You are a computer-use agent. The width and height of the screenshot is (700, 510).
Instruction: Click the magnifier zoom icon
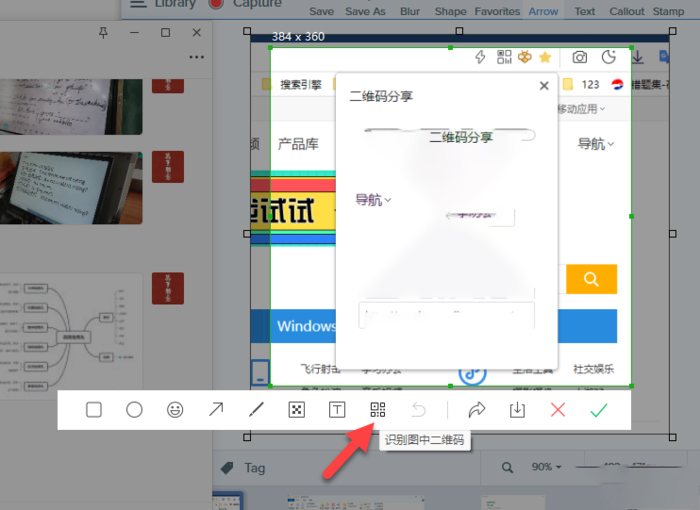507,468
